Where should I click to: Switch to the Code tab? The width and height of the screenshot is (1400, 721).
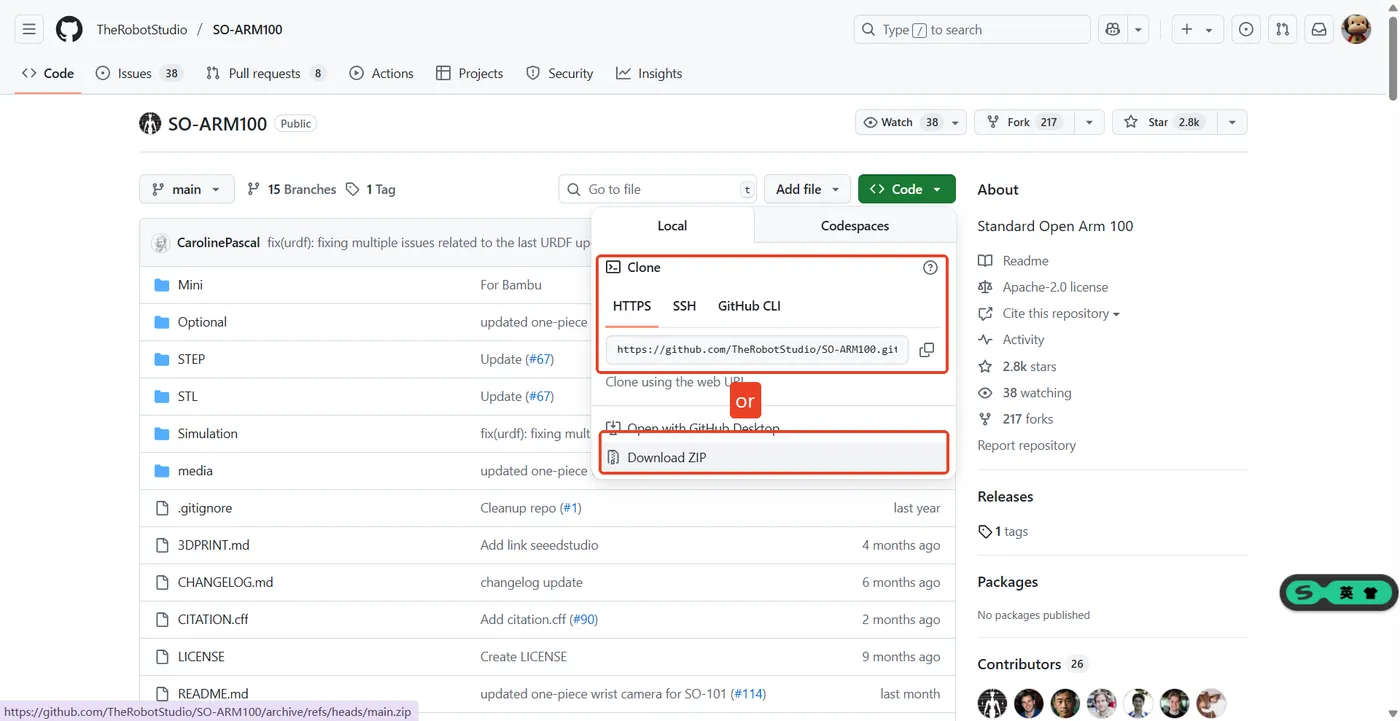point(48,73)
